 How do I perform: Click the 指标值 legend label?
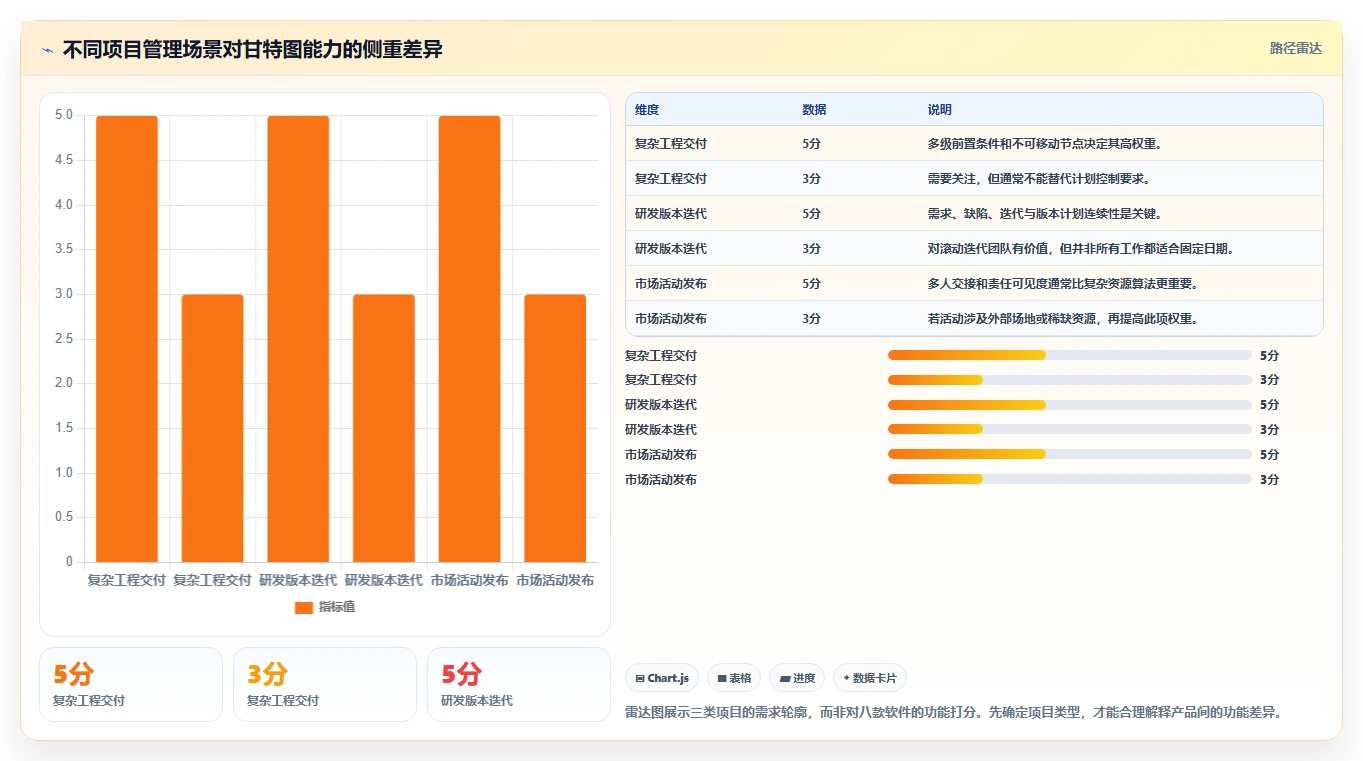[x=336, y=607]
